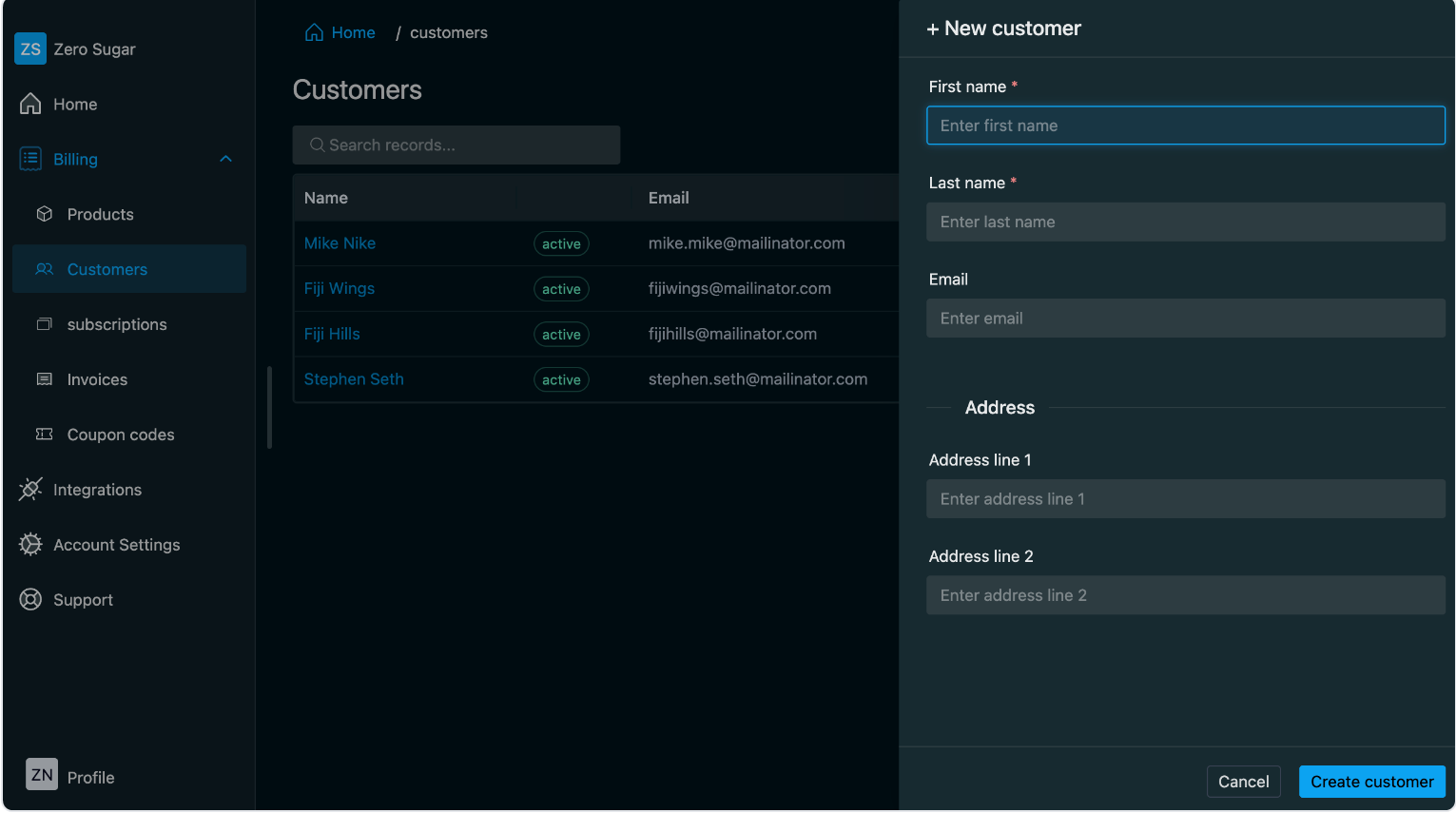Click the Zero Sugar ZS logo icon
Viewport: 1456px width, 813px height.
(x=30, y=49)
